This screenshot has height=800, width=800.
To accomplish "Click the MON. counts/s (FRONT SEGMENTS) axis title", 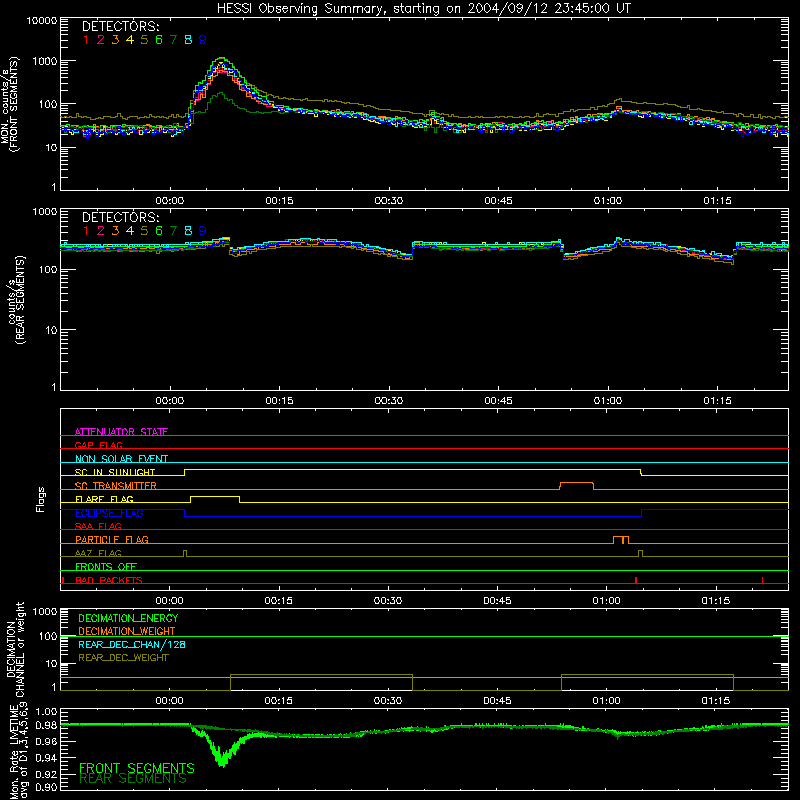I will click(11, 105).
